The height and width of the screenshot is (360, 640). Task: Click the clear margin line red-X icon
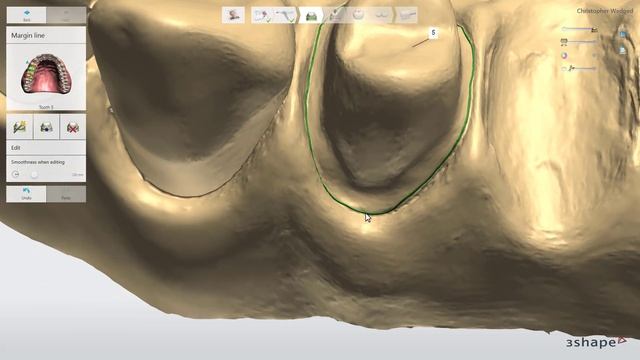click(73, 127)
